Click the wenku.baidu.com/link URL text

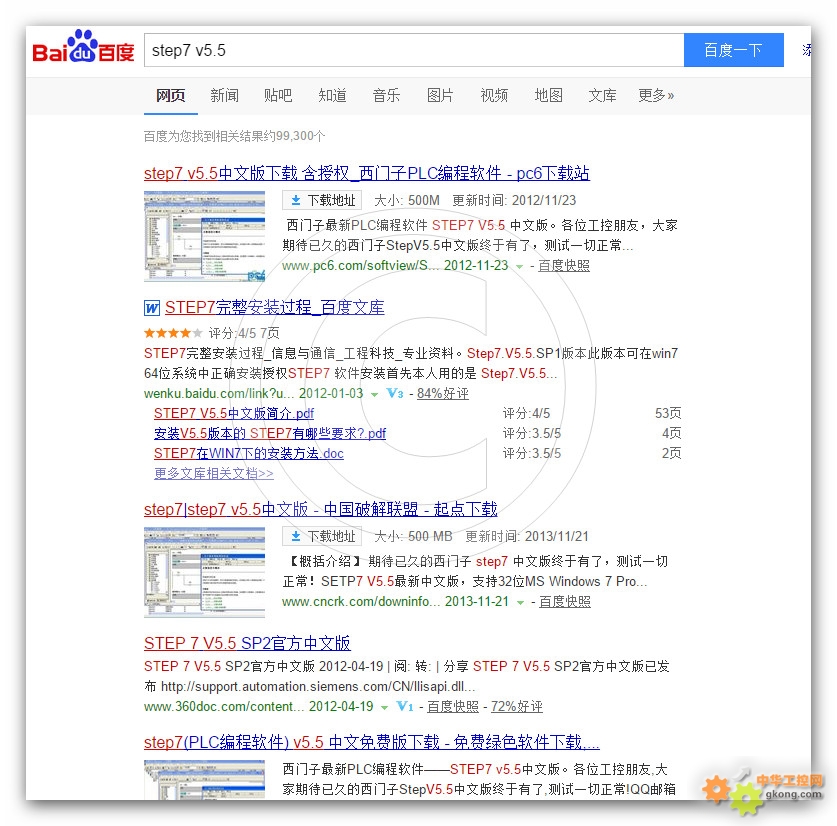219,394
